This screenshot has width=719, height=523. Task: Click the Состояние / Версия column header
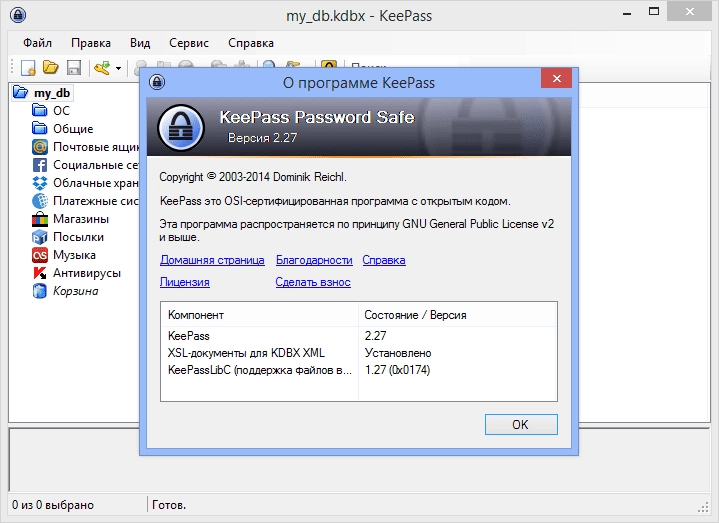coord(458,315)
